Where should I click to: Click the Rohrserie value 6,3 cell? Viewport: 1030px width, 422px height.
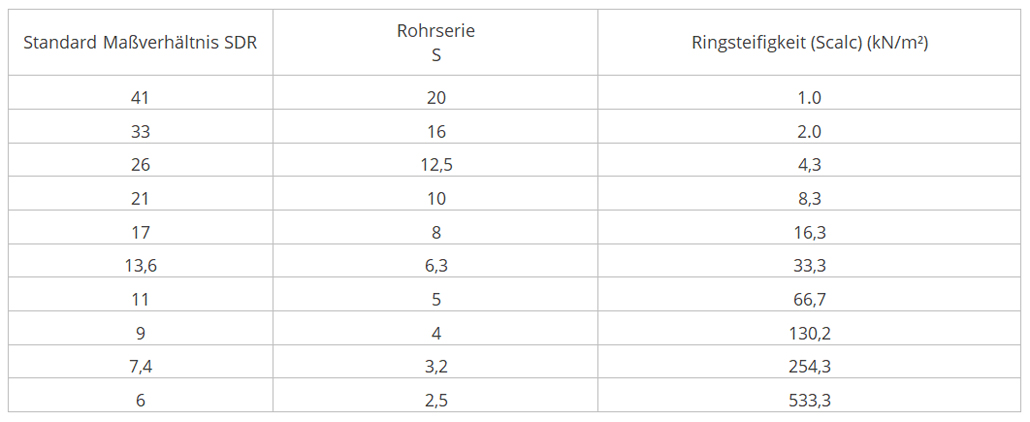(x=436, y=266)
